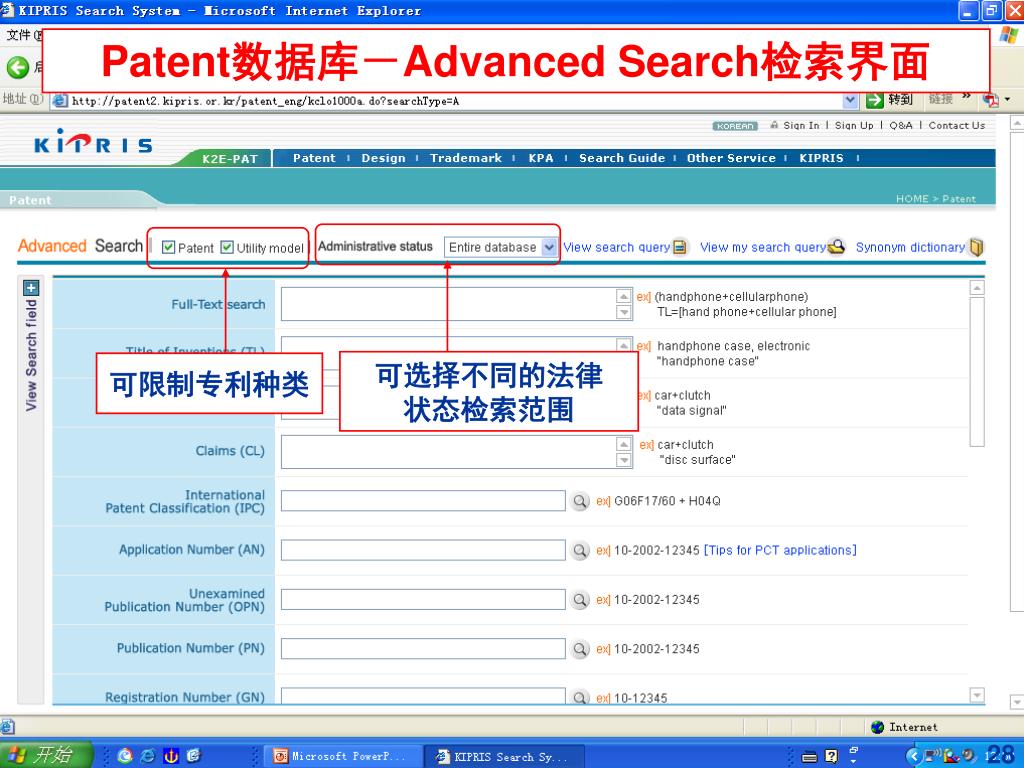Click the Registration Number magnifier icon
Screen dimensions: 1024x768
pyautogui.click(x=580, y=697)
